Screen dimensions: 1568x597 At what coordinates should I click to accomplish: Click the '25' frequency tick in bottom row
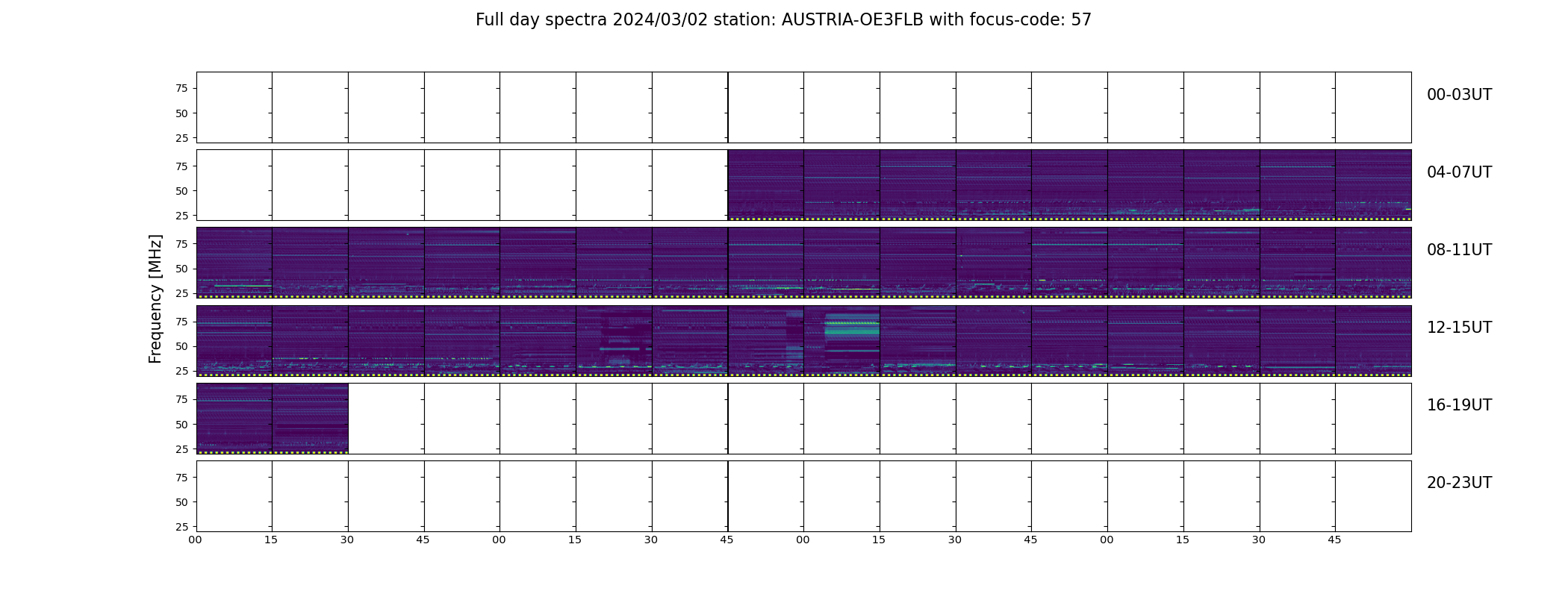(x=181, y=527)
